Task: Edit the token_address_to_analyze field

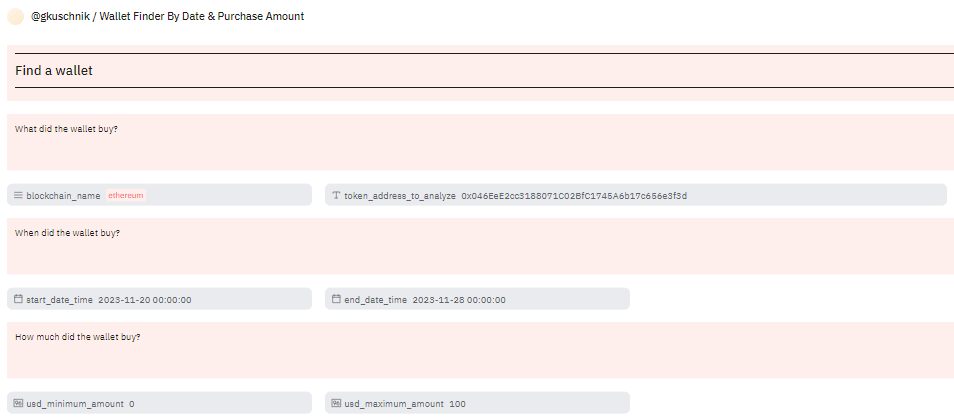Action: pyautogui.click(x=636, y=195)
